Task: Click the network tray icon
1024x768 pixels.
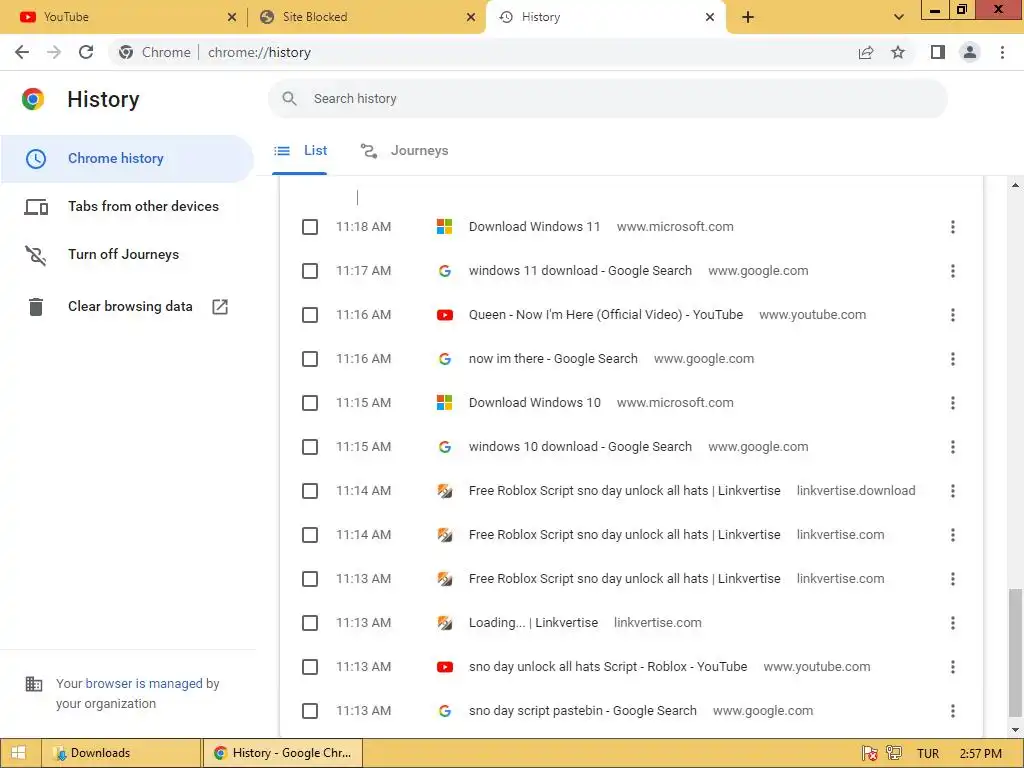Action: pos(894,753)
